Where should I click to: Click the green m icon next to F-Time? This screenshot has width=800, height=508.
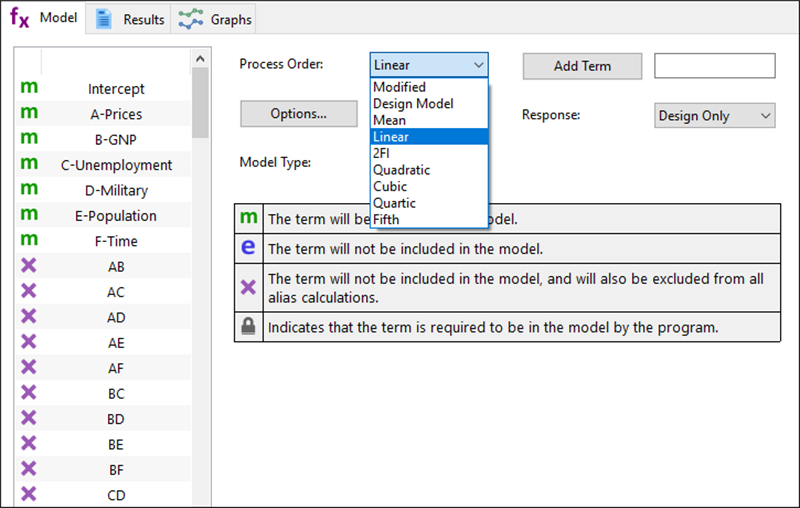pyautogui.click(x=29, y=239)
